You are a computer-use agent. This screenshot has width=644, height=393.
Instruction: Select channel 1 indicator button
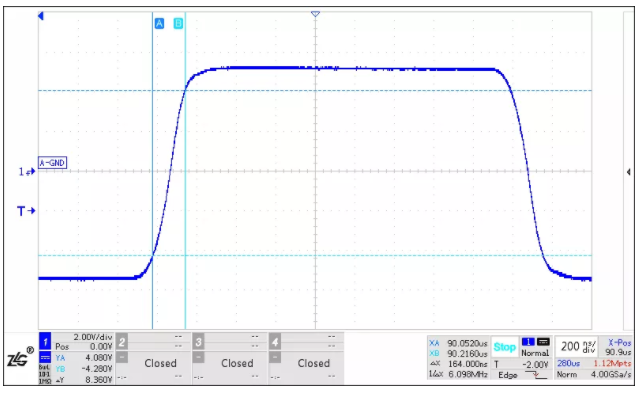(45, 341)
